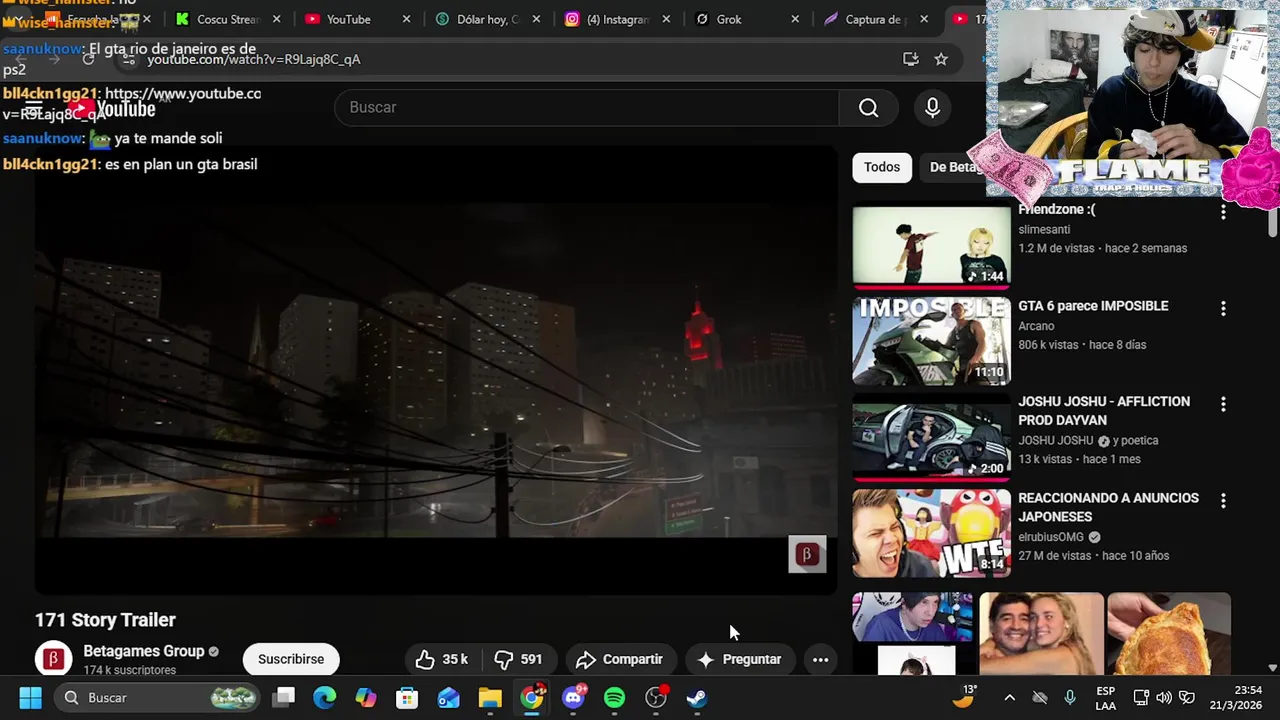1280x720 pixels.
Task: Open OBS Studio from the taskbar
Action: pyautogui.click(x=656, y=698)
